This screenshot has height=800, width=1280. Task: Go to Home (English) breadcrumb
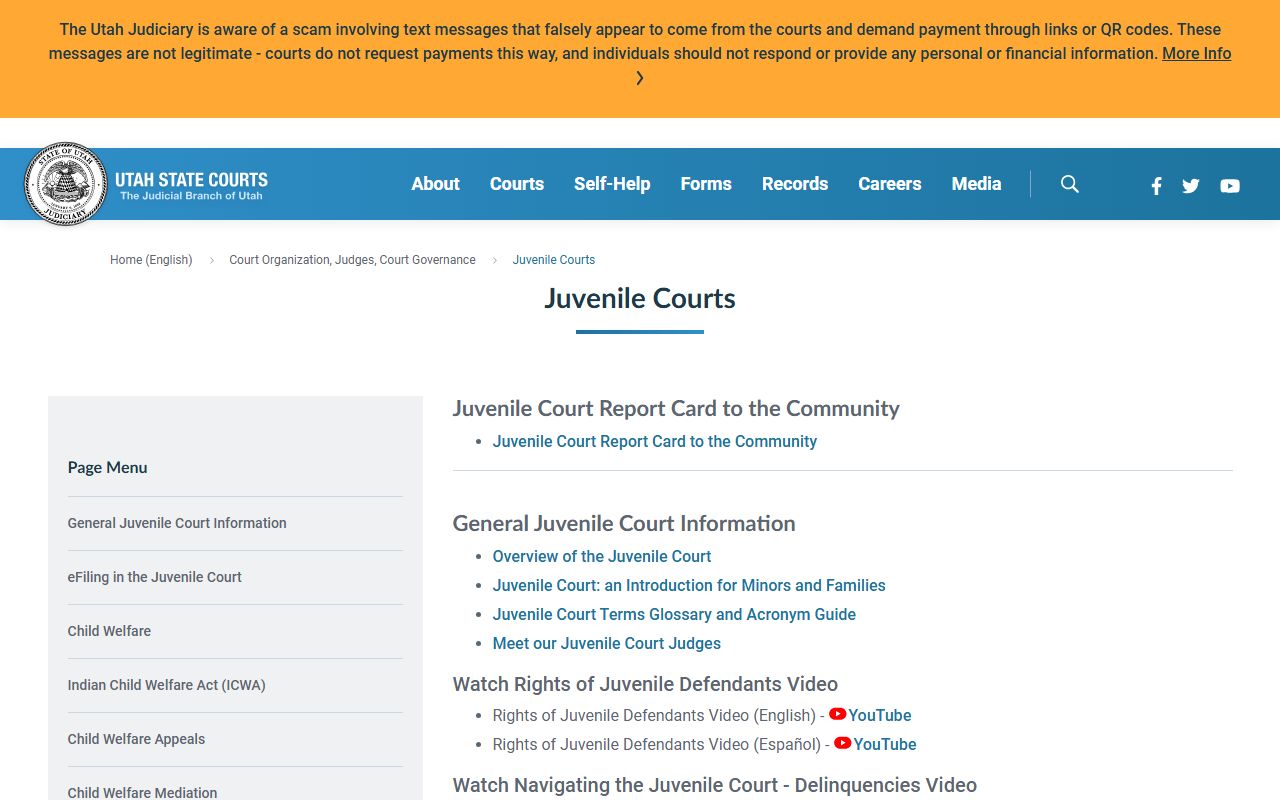point(151,260)
